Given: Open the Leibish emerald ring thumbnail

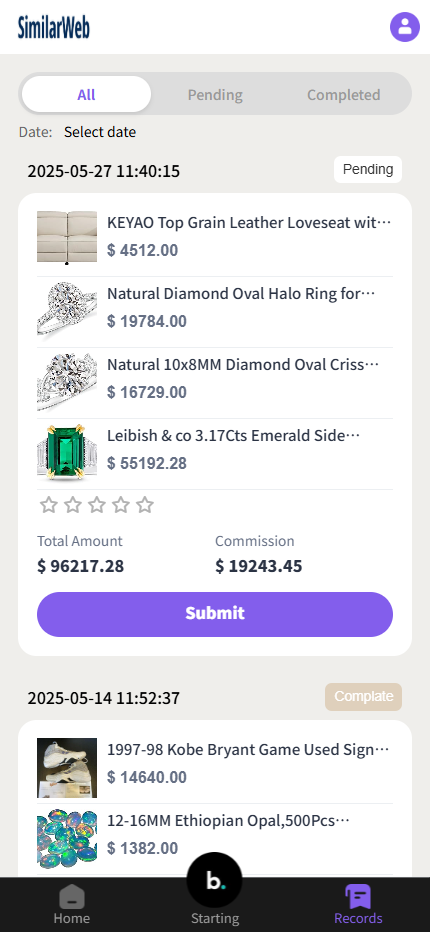Looking at the screenshot, I should click(x=67, y=450).
